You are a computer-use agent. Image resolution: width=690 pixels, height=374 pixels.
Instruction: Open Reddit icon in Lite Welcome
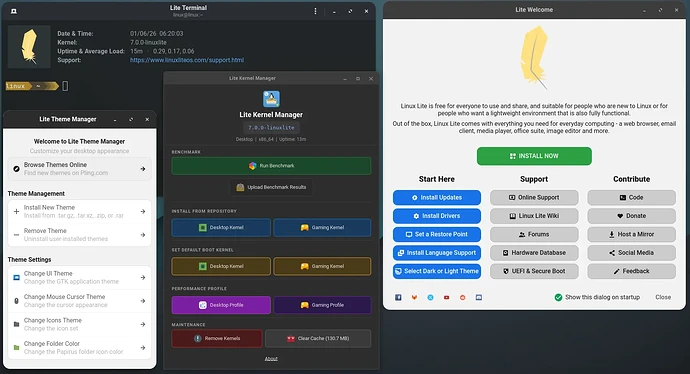click(462, 297)
